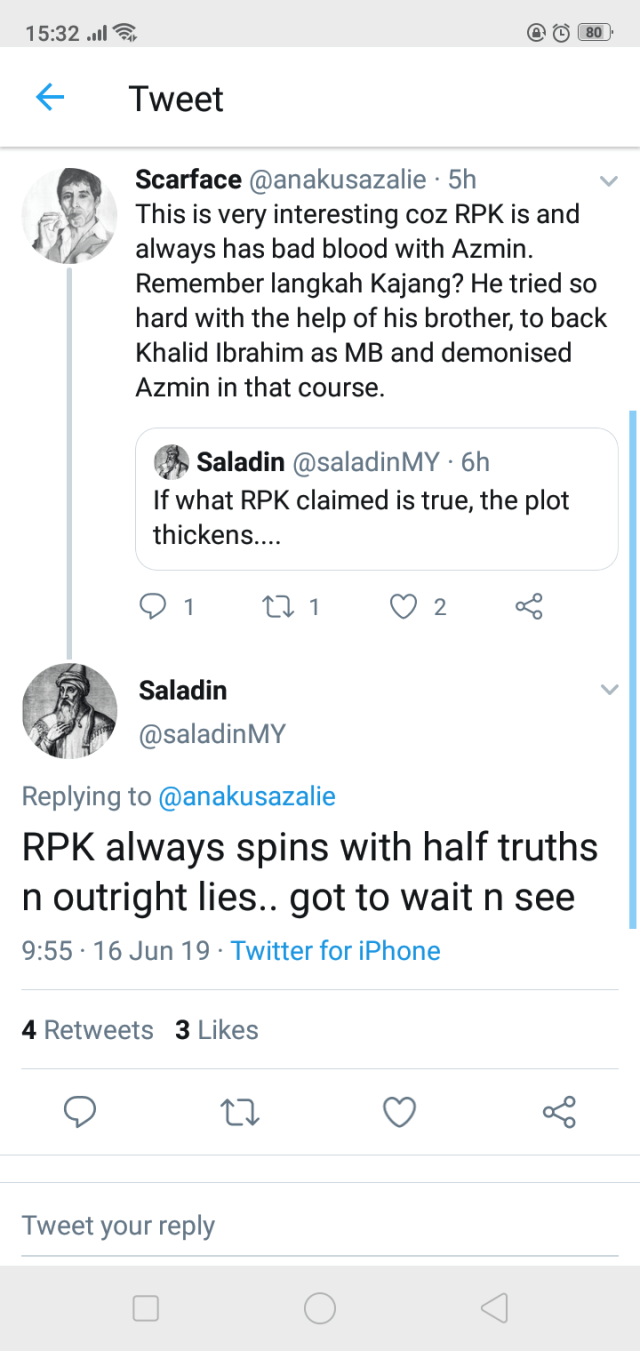Open the quoted Saladin tweet card
The height and width of the screenshot is (1351, 640).
(376, 498)
